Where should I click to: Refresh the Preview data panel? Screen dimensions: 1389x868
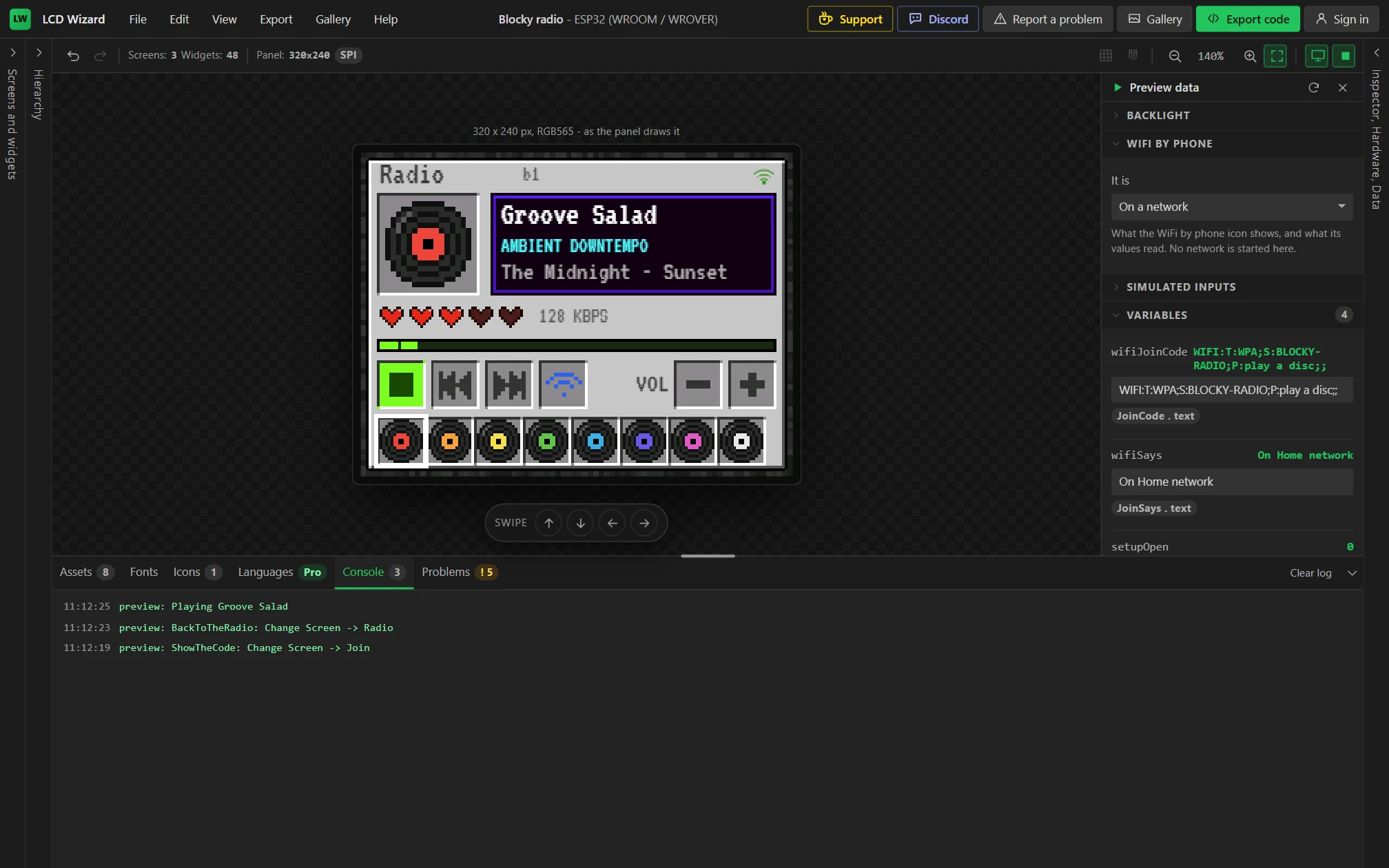[1314, 87]
